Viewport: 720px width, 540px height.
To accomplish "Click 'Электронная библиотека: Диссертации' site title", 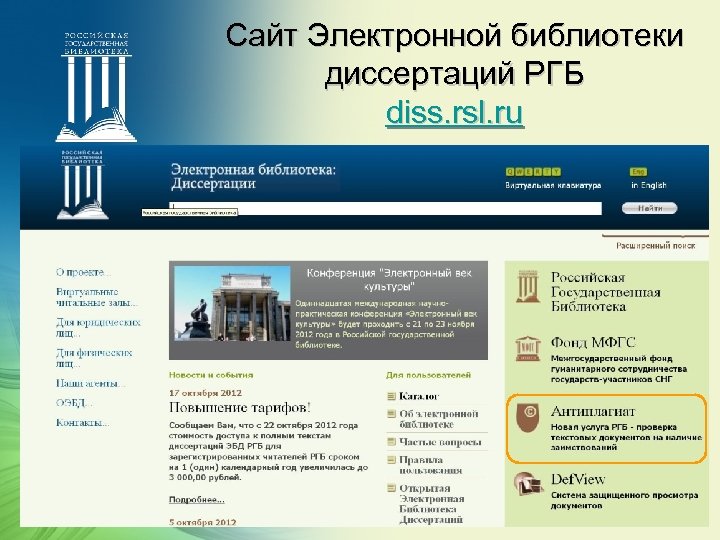I will (253, 177).
